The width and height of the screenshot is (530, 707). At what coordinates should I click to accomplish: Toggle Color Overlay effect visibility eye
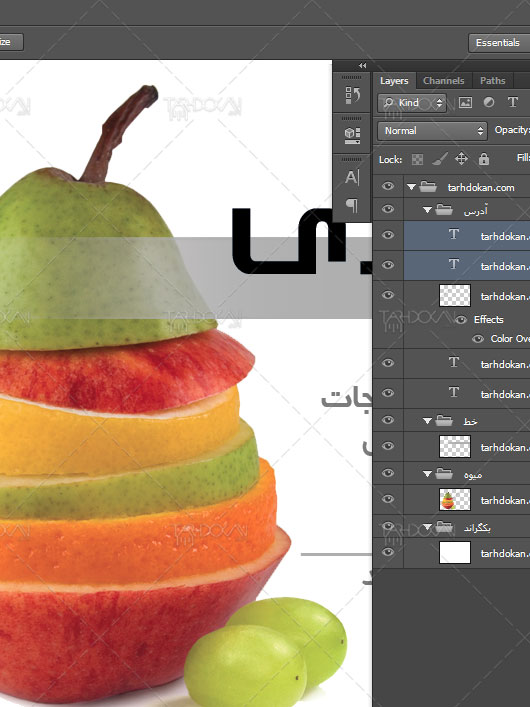click(x=478, y=339)
